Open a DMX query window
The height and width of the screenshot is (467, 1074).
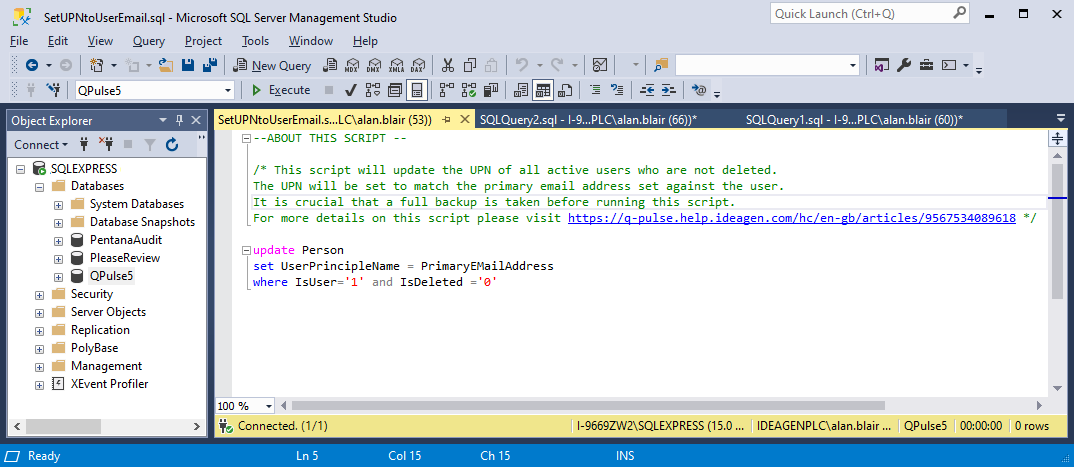coord(374,66)
